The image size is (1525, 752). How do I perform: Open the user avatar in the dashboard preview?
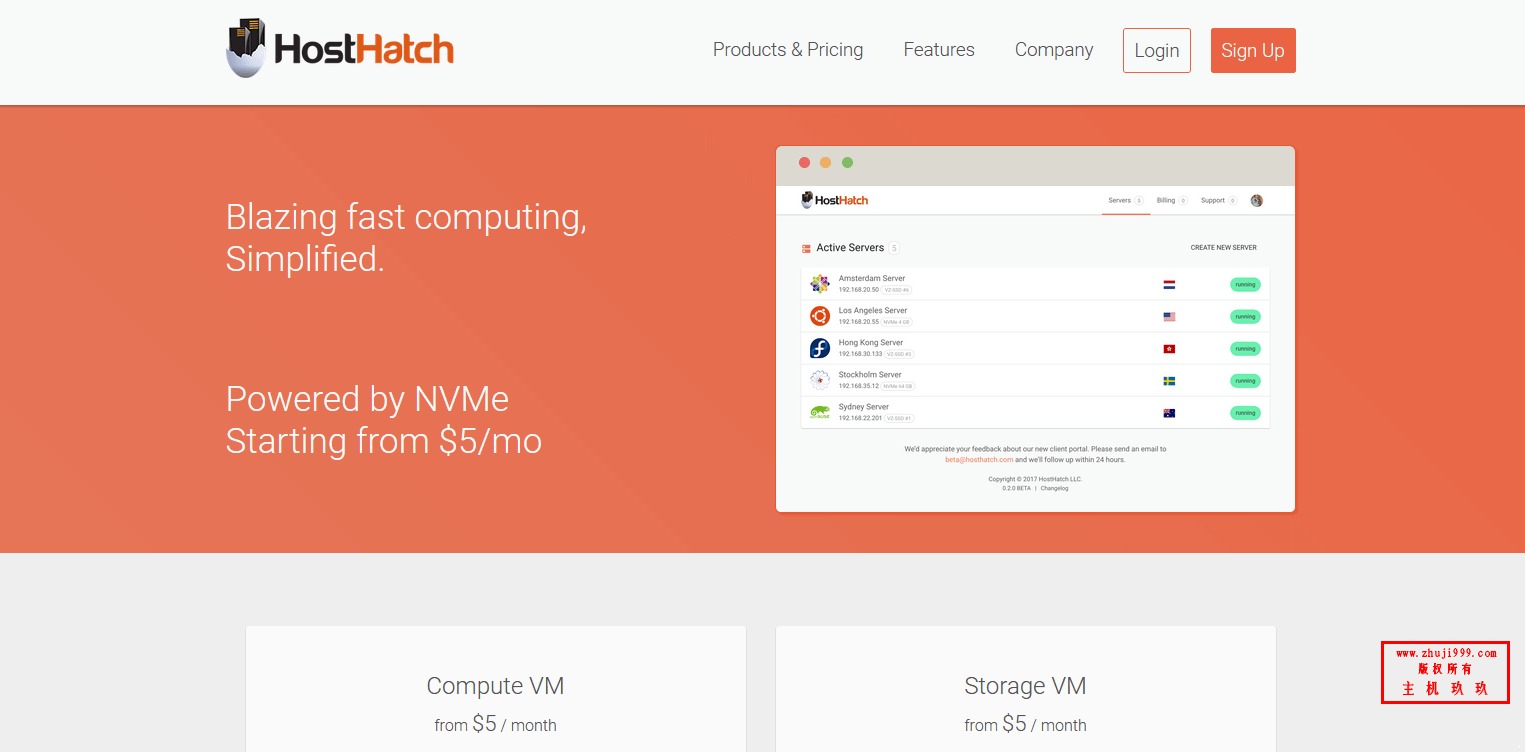pos(1257,200)
